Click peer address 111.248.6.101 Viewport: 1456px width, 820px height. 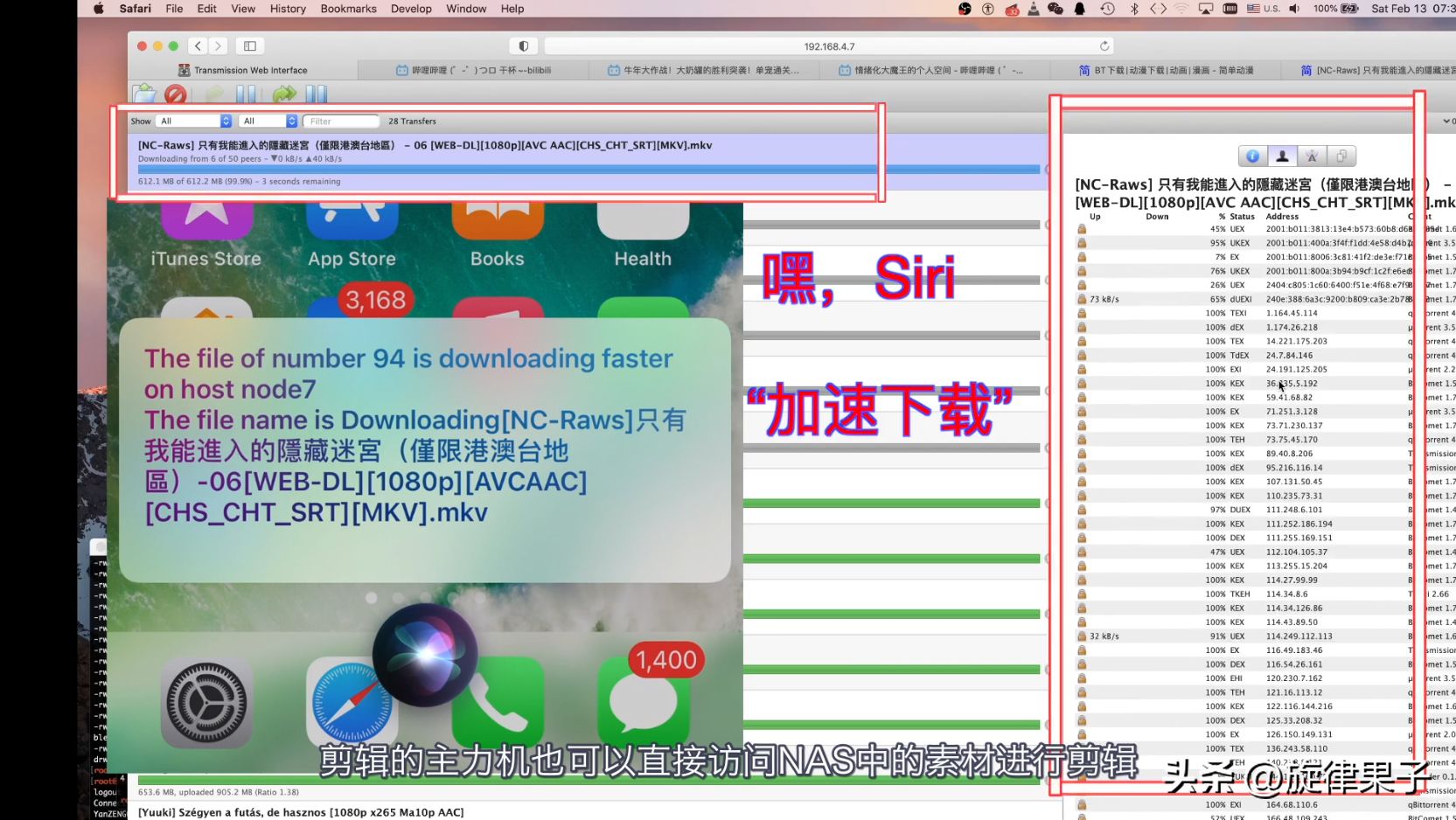tap(1294, 510)
